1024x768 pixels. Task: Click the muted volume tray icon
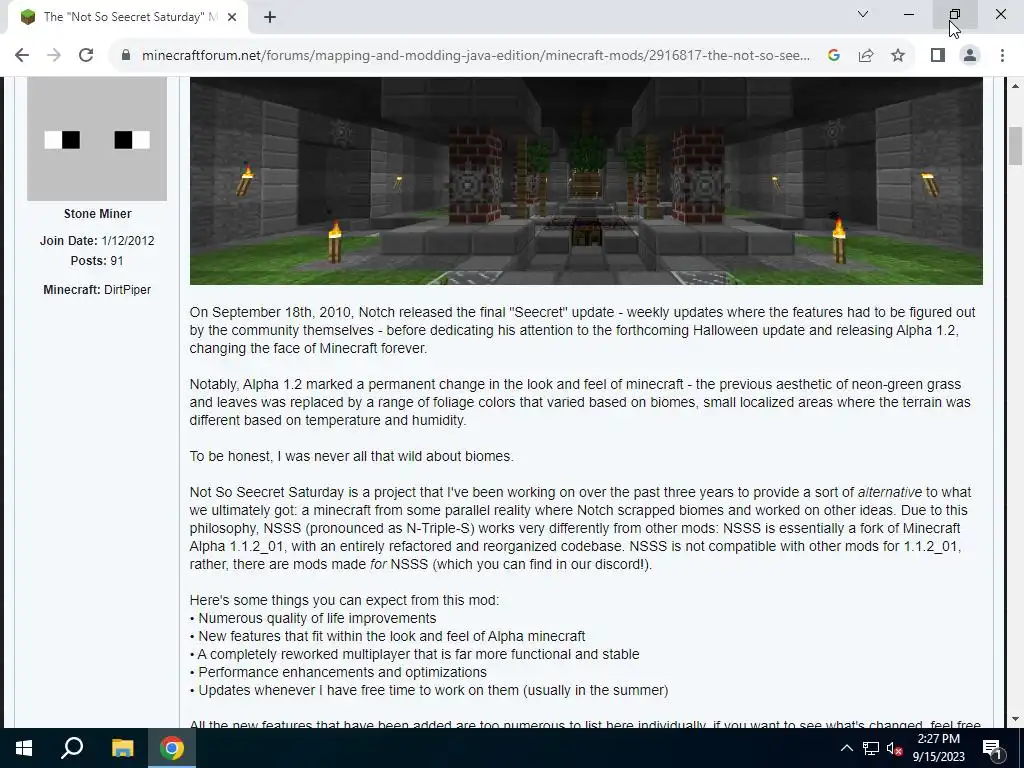(895, 748)
